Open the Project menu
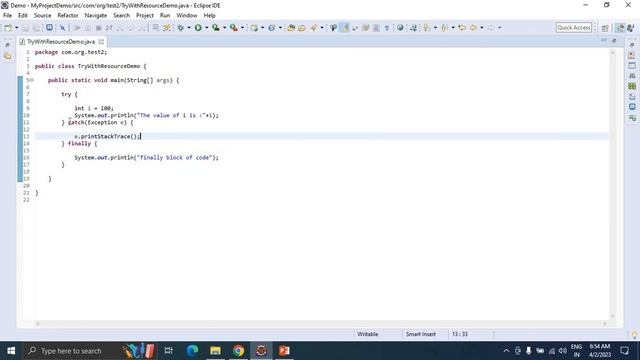 click(145, 16)
